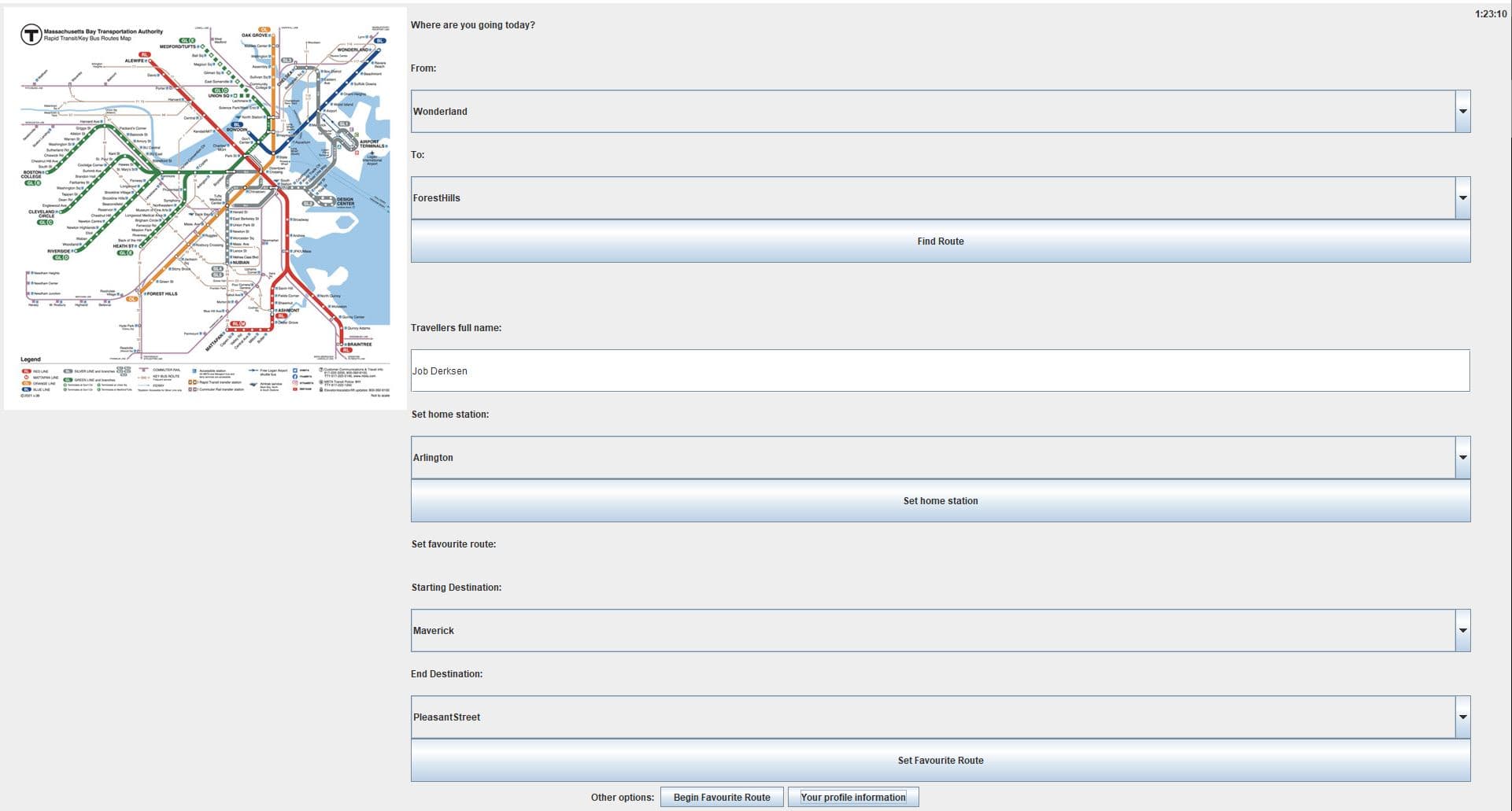Click the 'From:' label
Viewport: 1512px width, 811px height.
click(423, 68)
